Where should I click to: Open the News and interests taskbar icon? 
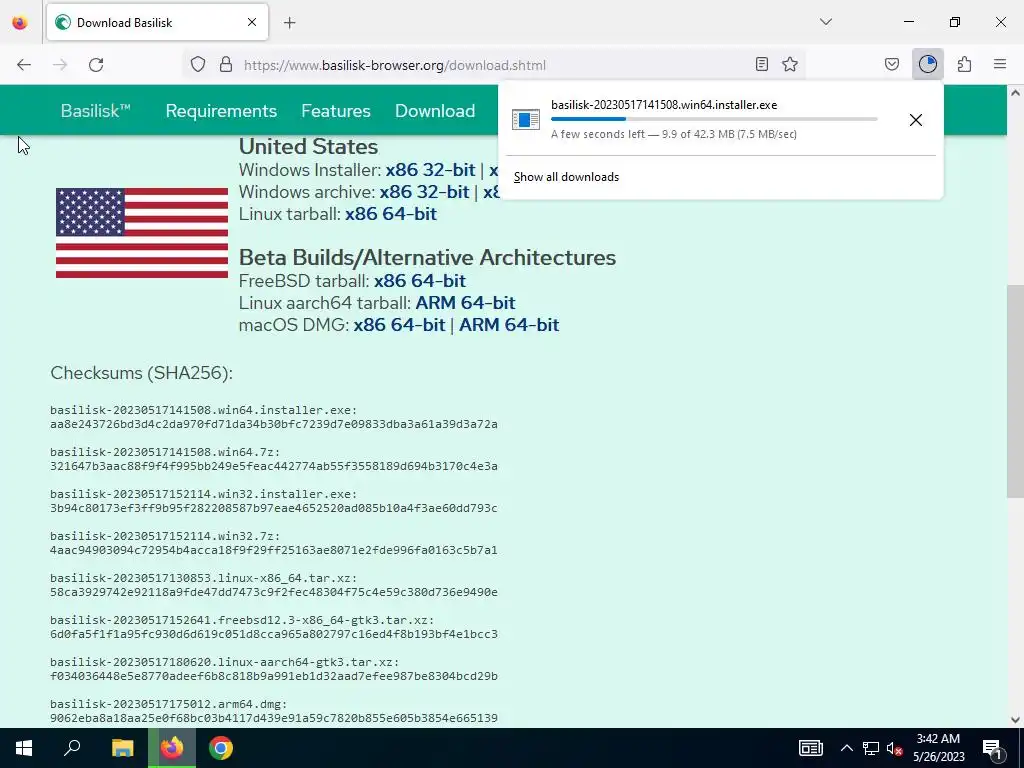pos(810,748)
